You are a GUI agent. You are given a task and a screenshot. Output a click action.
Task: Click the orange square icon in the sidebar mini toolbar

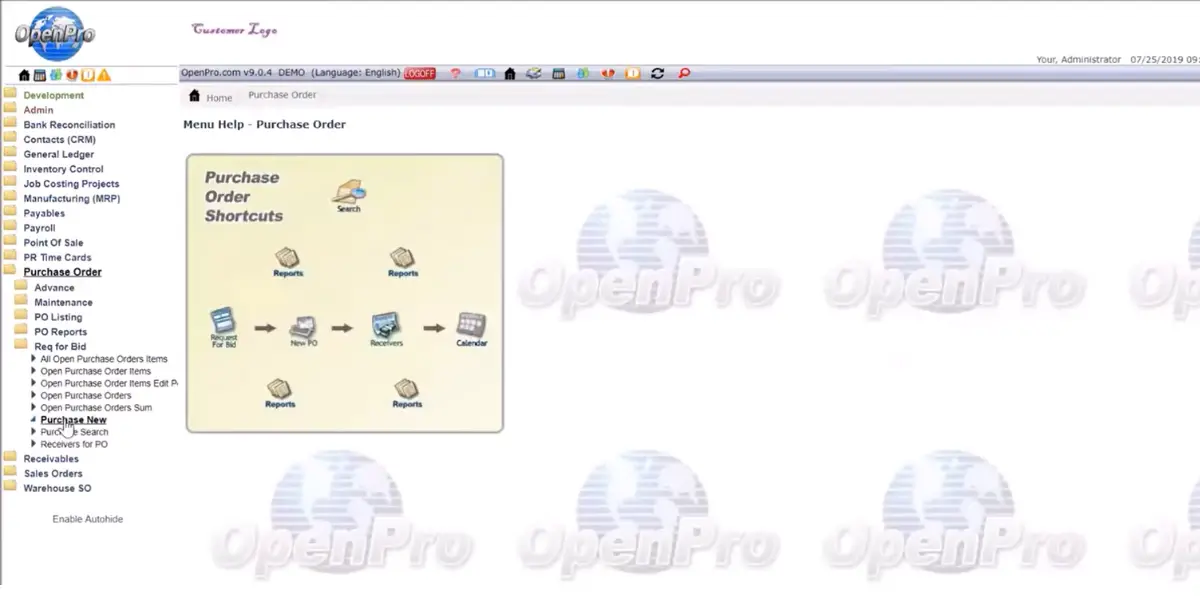click(88, 75)
